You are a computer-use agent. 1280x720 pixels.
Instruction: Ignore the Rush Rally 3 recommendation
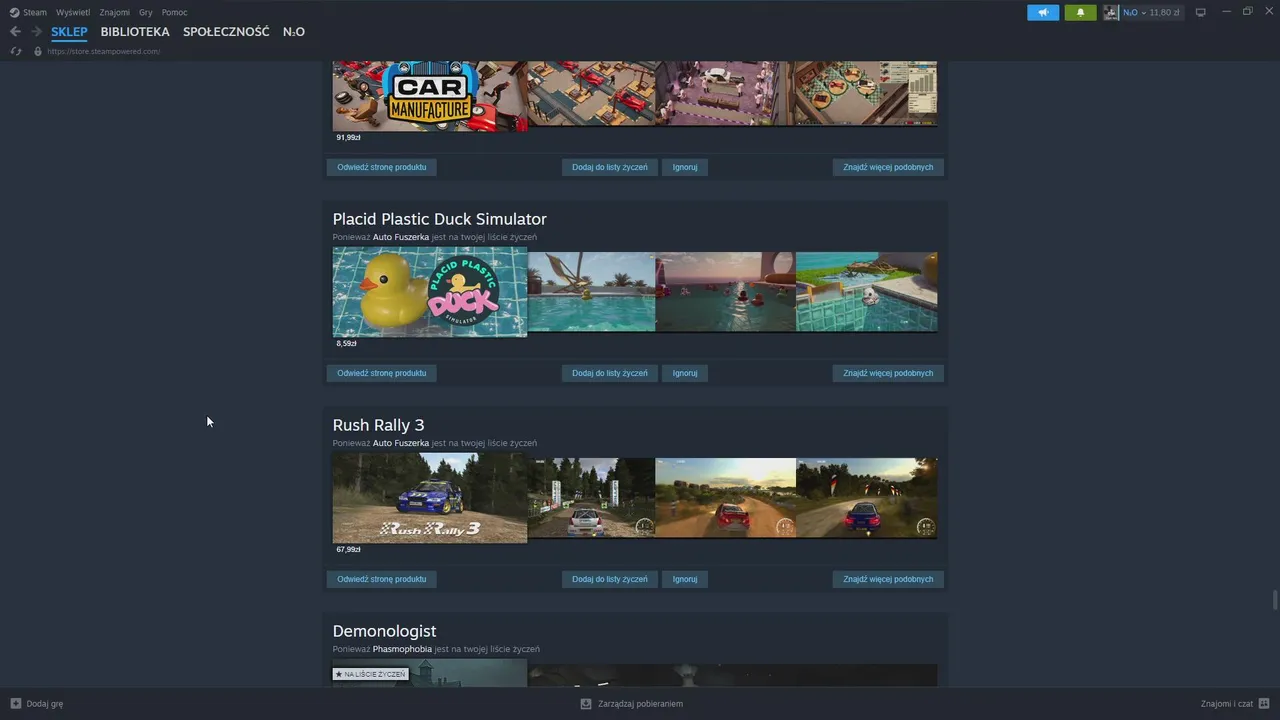point(685,579)
